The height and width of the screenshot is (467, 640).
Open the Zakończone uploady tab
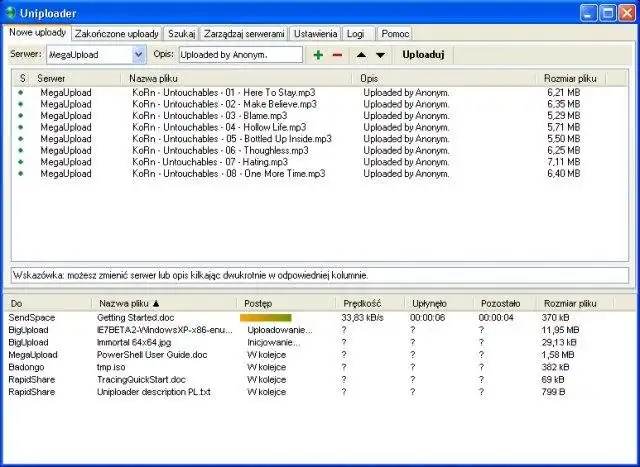(x=117, y=34)
